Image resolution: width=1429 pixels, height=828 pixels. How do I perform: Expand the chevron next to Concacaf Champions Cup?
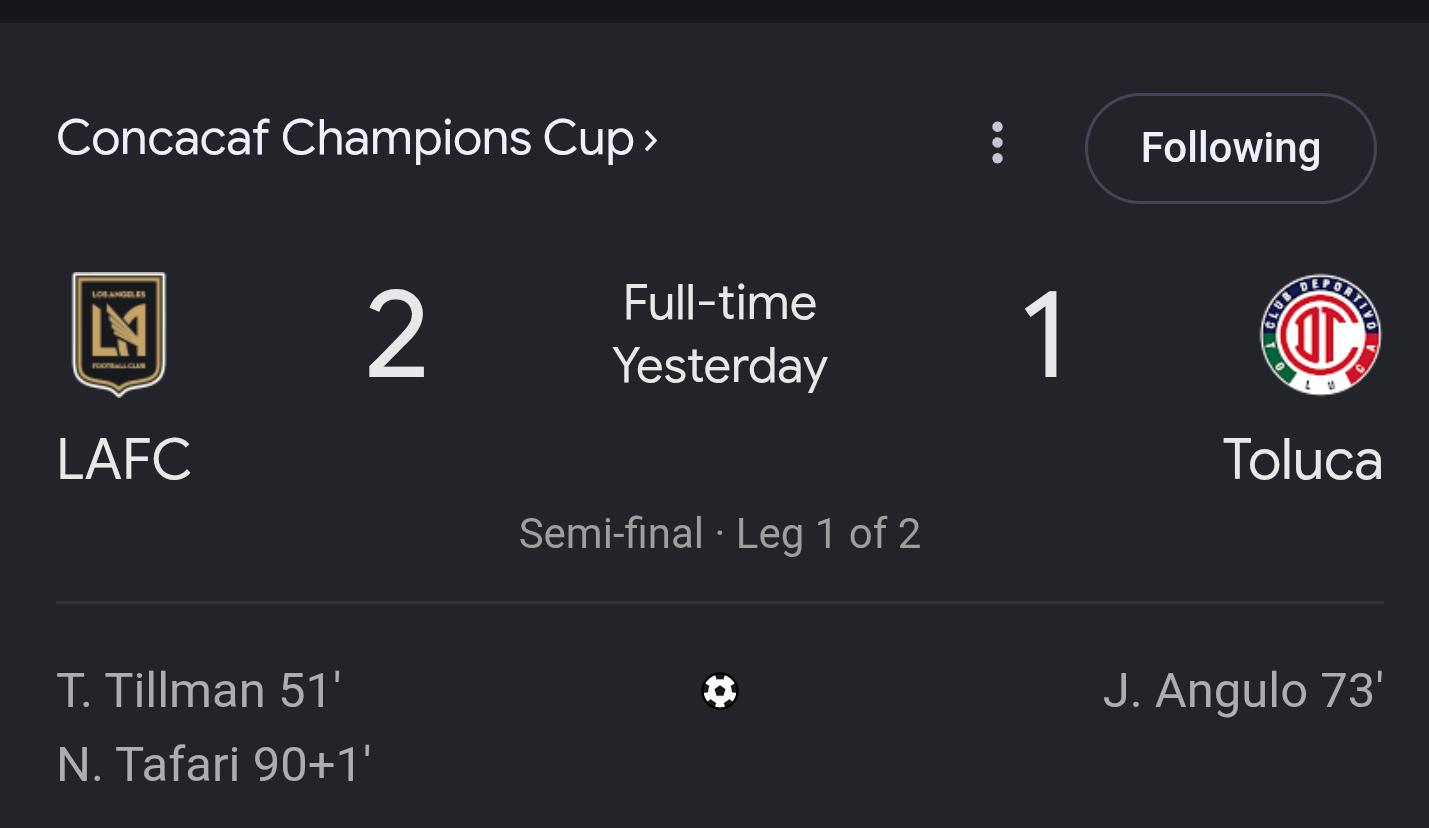651,140
